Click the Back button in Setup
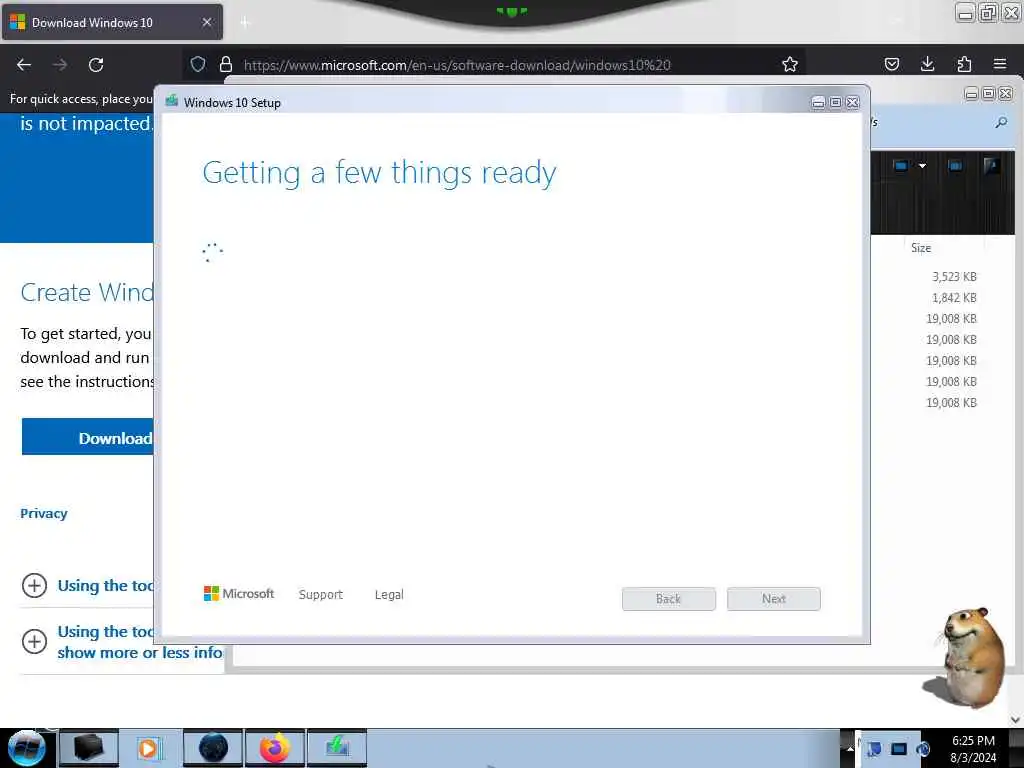This screenshot has width=1024, height=768. tap(669, 599)
